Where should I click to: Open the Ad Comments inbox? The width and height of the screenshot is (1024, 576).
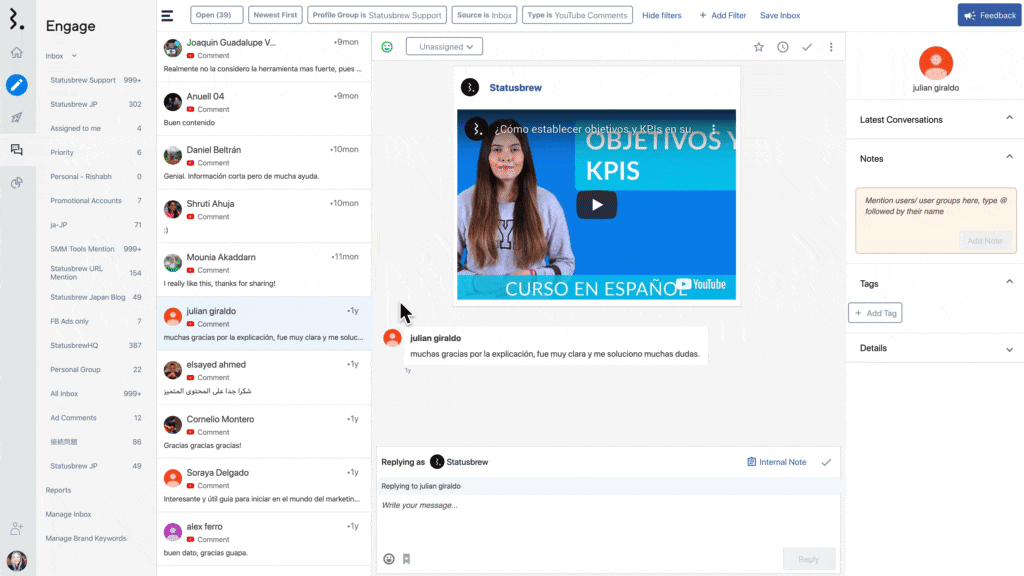pos(73,418)
